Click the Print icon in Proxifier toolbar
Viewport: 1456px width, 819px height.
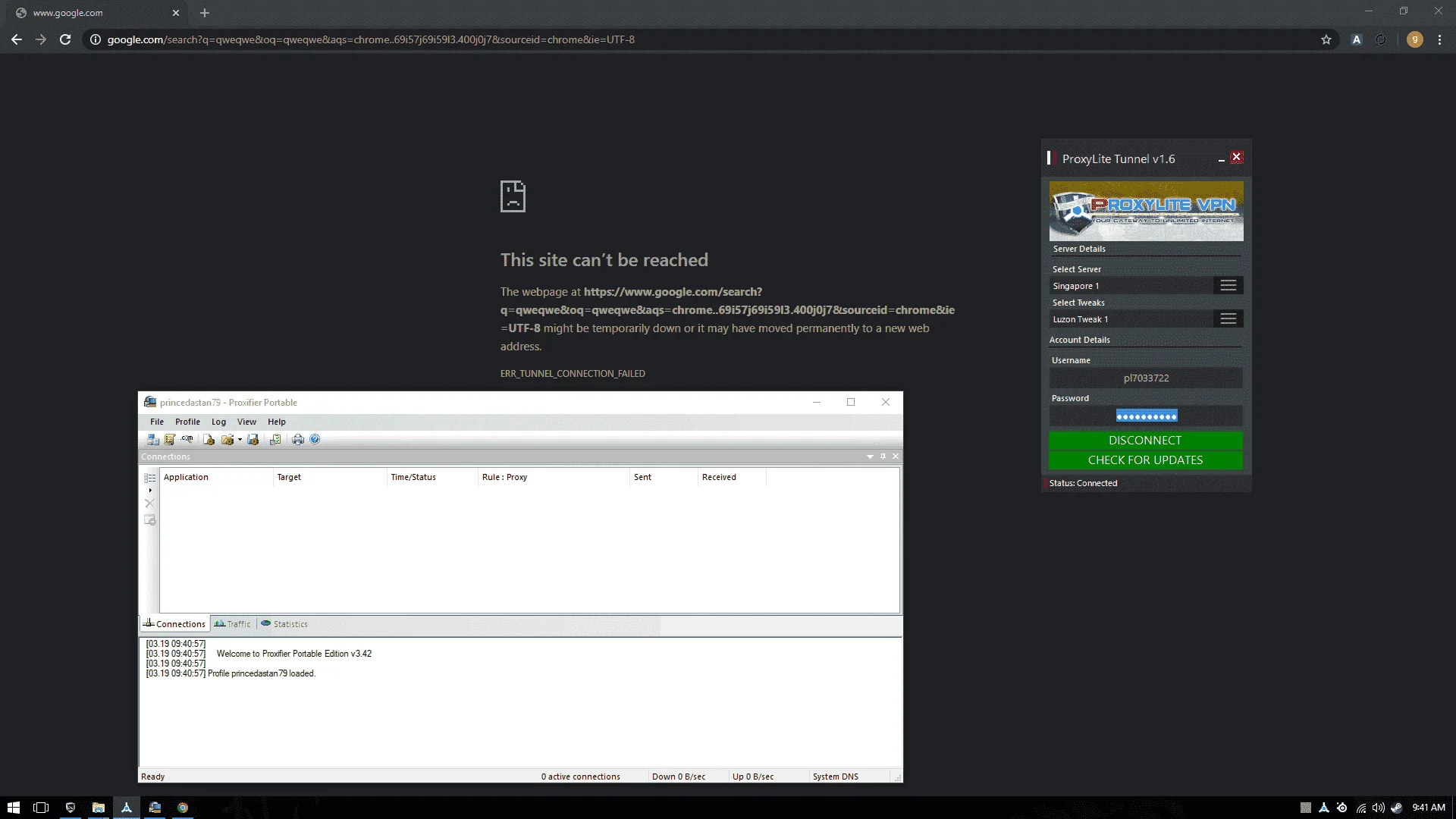coord(297,439)
